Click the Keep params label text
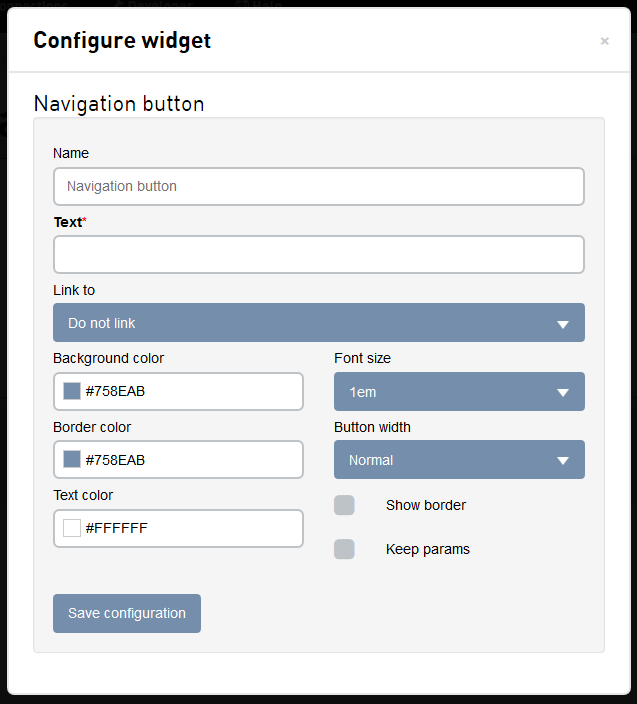Screen dimensions: 637x704 tap(428, 549)
